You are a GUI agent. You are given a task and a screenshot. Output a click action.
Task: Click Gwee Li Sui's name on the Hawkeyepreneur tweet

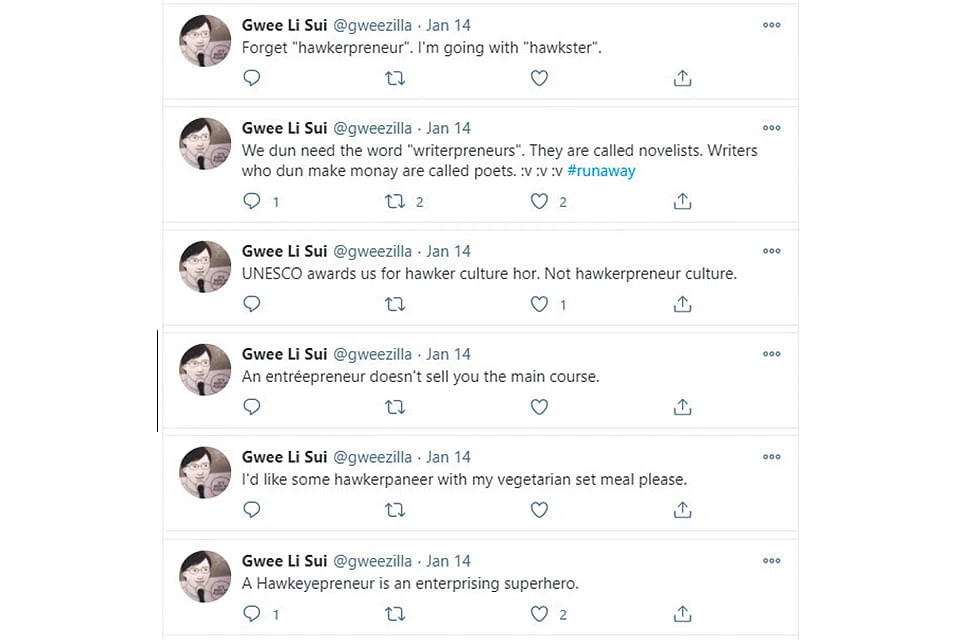284,561
